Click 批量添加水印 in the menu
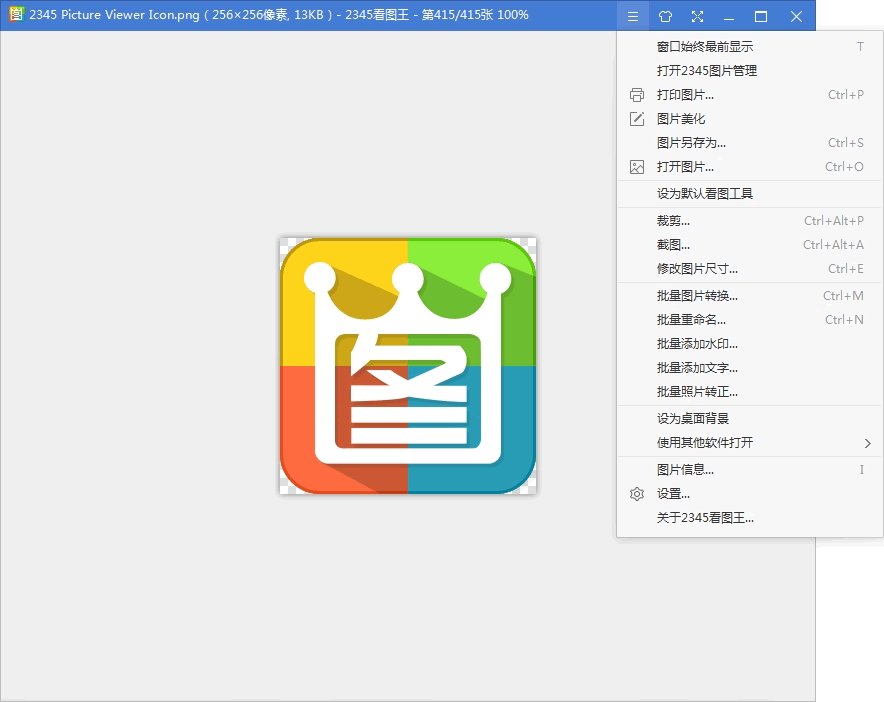884x702 pixels. pos(697,344)
